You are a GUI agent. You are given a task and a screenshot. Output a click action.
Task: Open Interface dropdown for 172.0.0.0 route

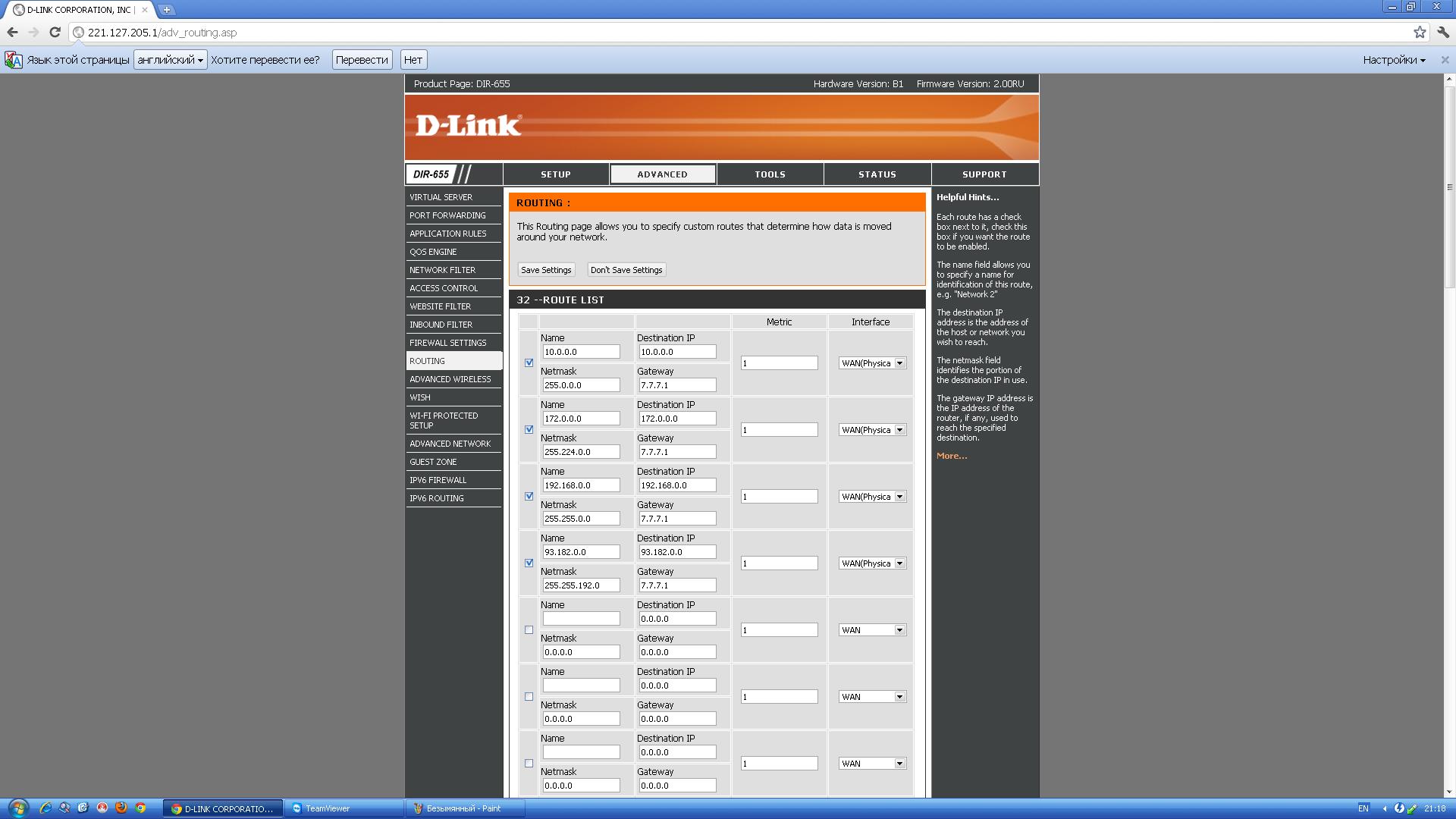[872, 430]
